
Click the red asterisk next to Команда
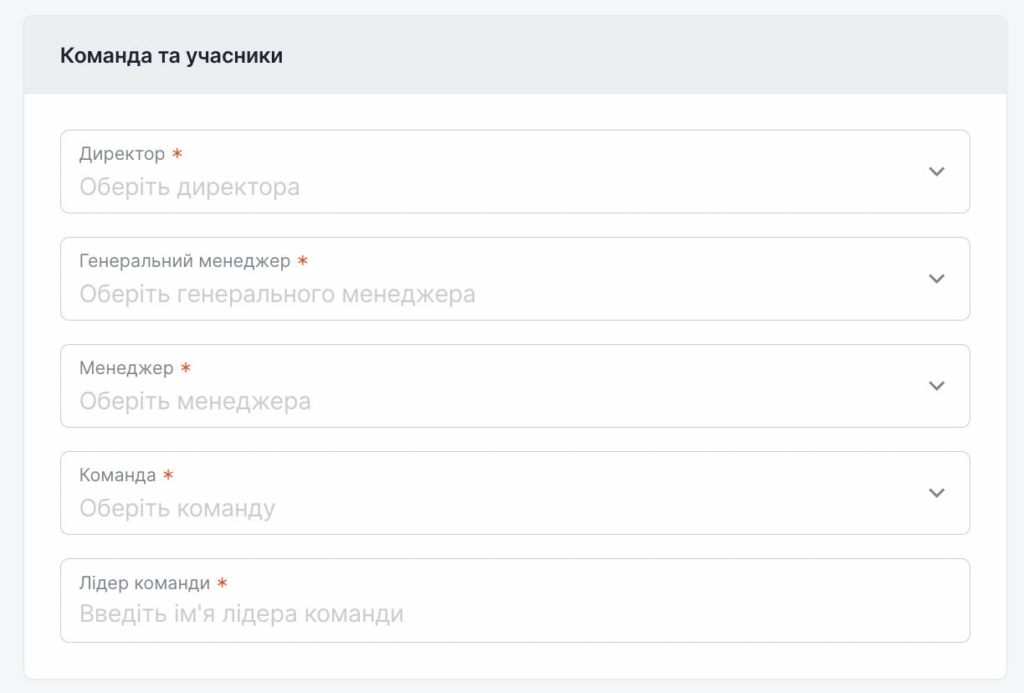(x=168, y=475)
